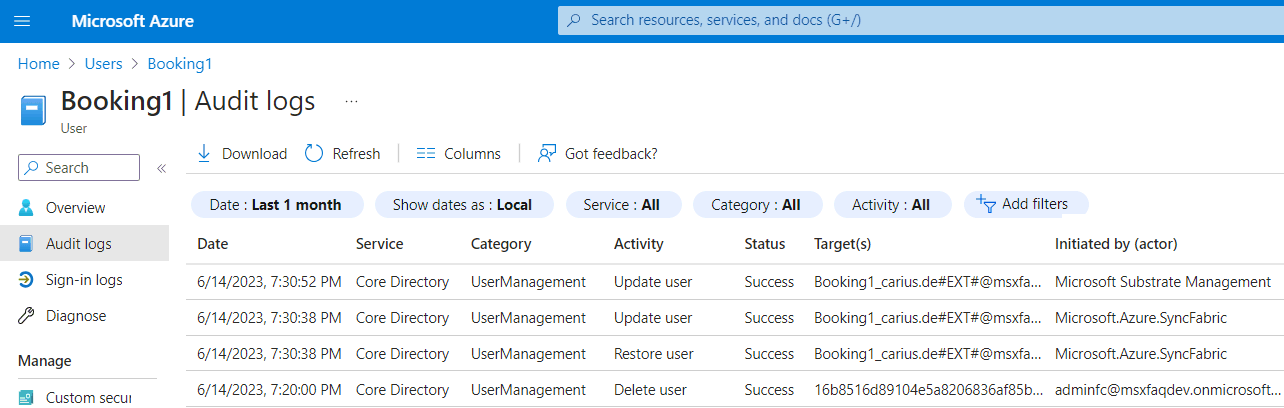Click the Audit logs book icon in sidebar
The width and height of the screenshot is (1284, 408).
27,243
